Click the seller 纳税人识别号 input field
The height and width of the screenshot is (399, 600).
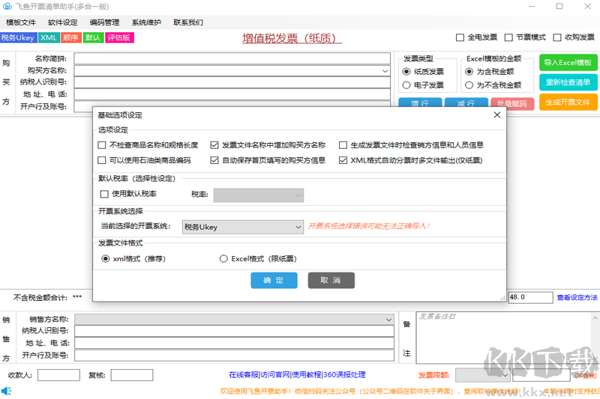(234, 331)
